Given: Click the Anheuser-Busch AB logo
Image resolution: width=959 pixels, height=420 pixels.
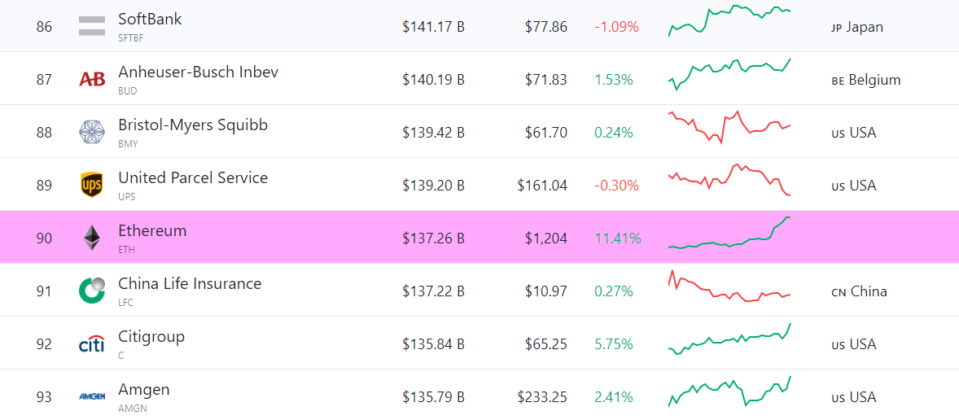Looking at the screenshot, I should [x=92, y=79].
